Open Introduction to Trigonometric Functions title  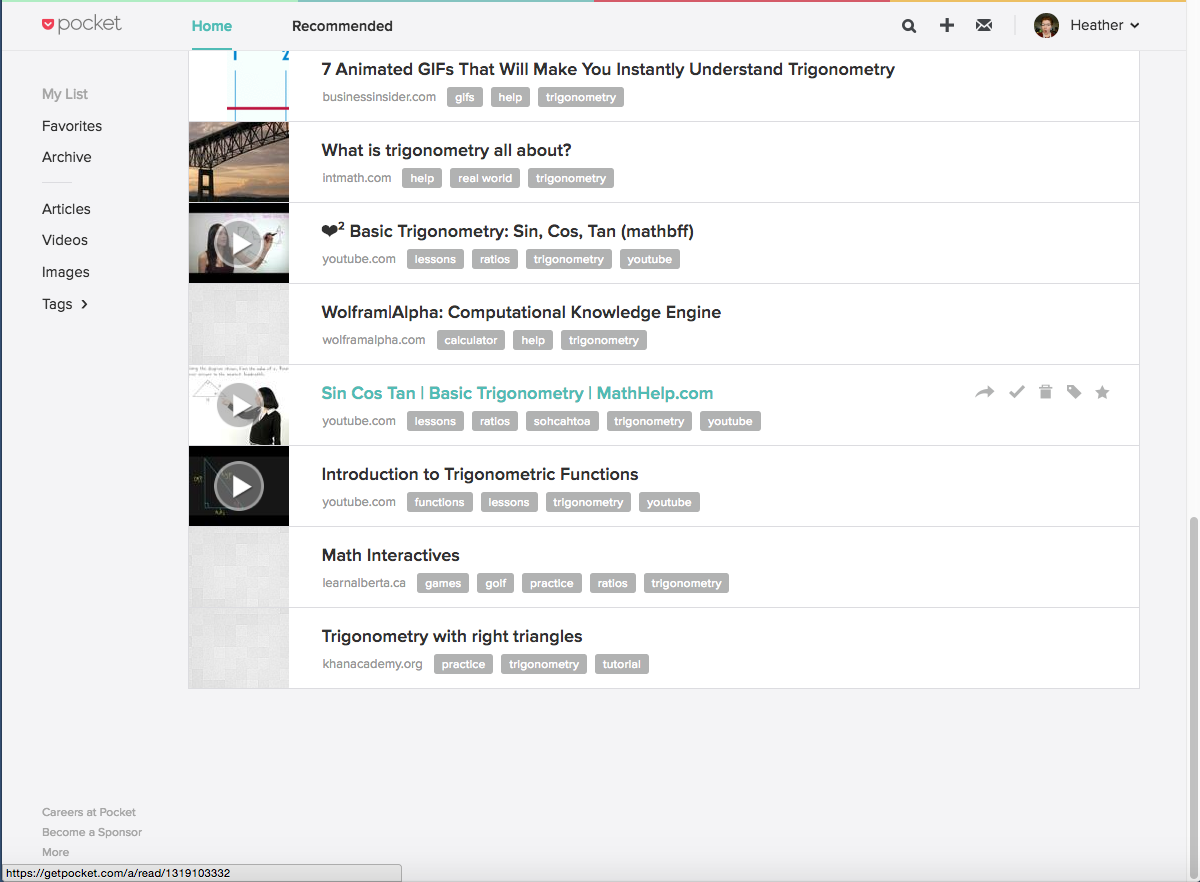(x=480, y=474)
